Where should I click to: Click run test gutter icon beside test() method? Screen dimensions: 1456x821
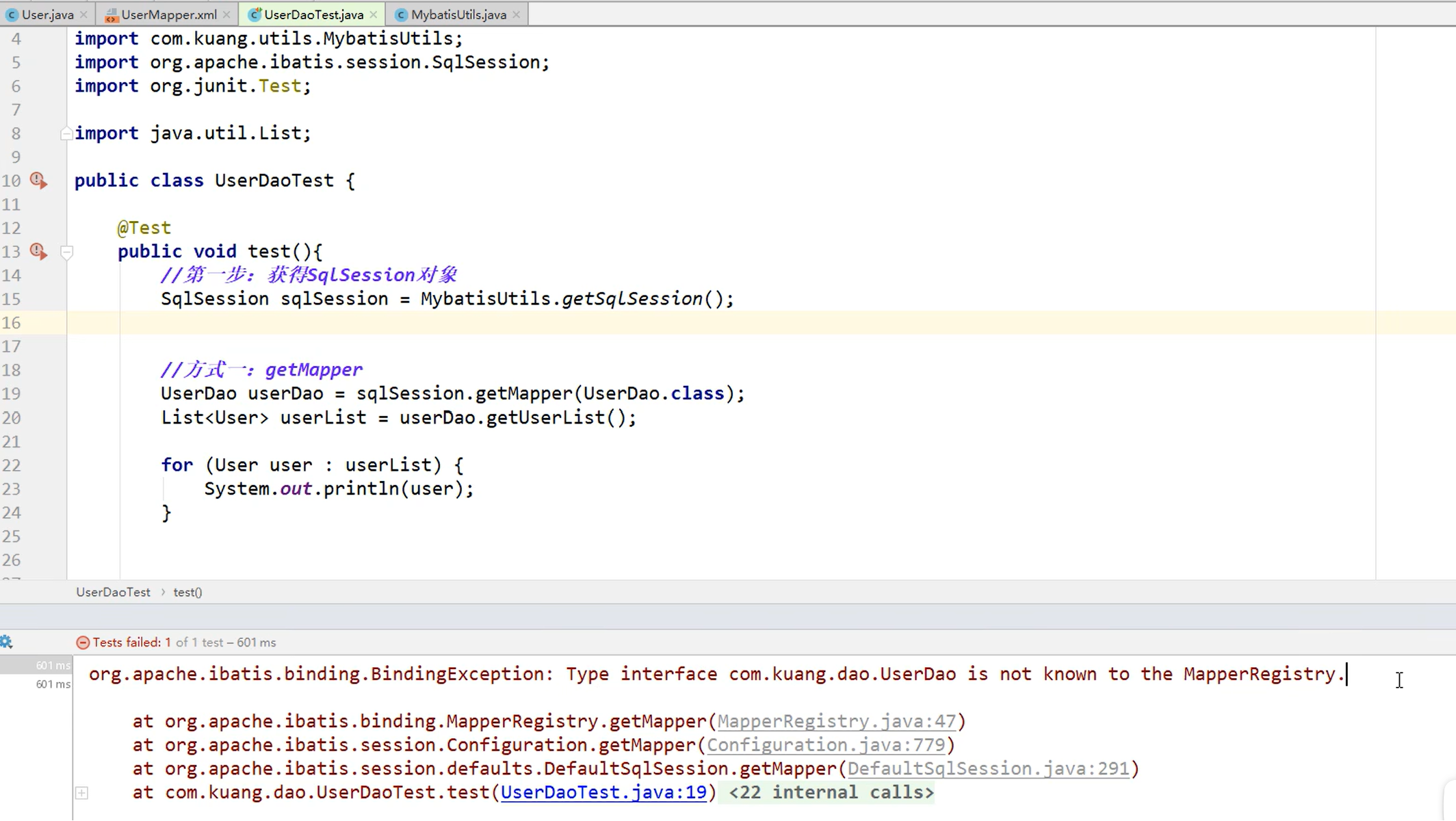38,252
